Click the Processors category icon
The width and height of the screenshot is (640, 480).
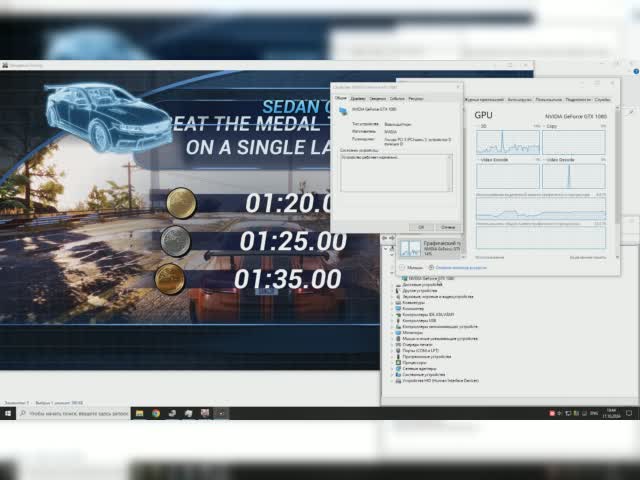click(398, 362)
